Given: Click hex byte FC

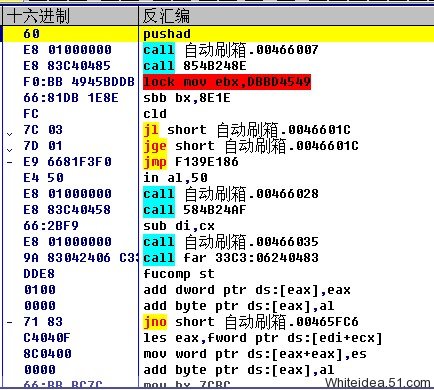Looking at the screenshot, I should [x=31, y=114].
